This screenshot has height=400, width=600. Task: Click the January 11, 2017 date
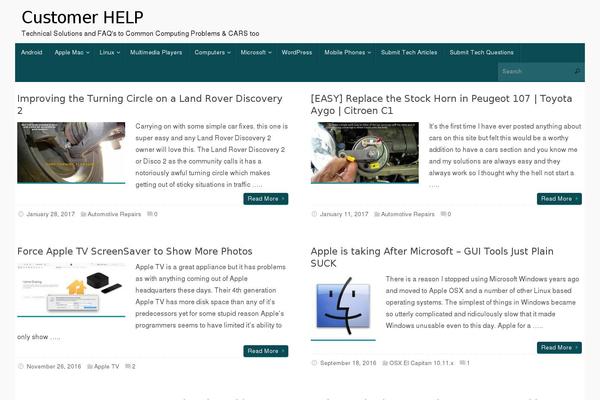(344, 214)
